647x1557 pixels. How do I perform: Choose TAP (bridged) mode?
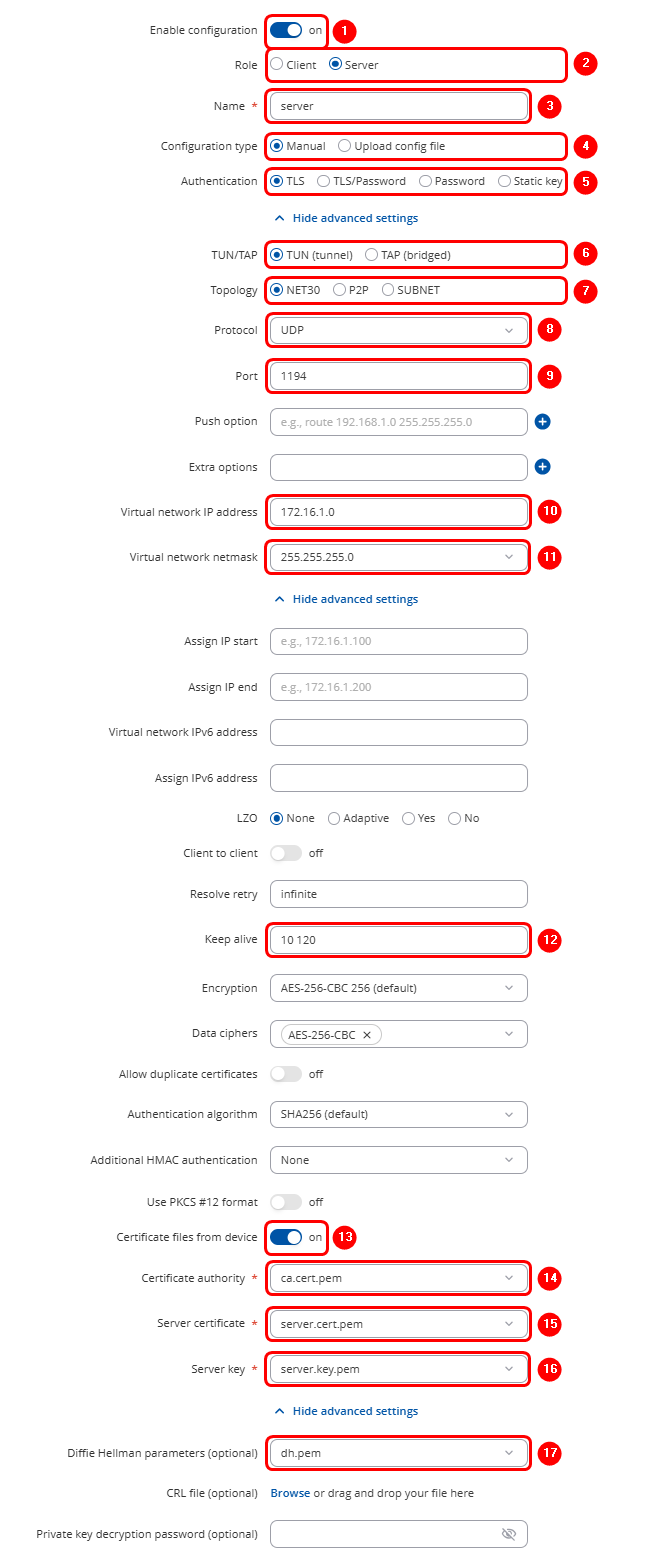(x=372, y=255)
